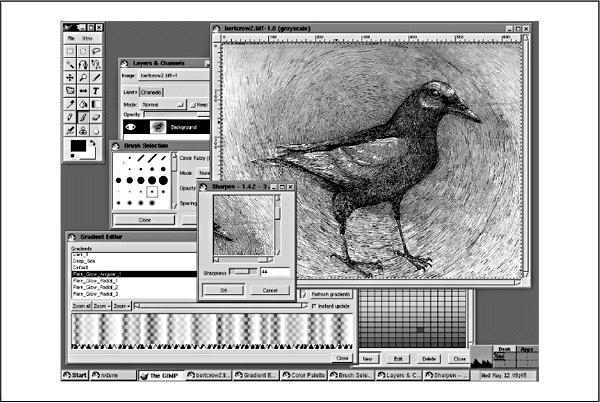Select the Magnify zoom tool
Image resolution: width=600 pixels, height=403 pixels.
coord(83,76)
